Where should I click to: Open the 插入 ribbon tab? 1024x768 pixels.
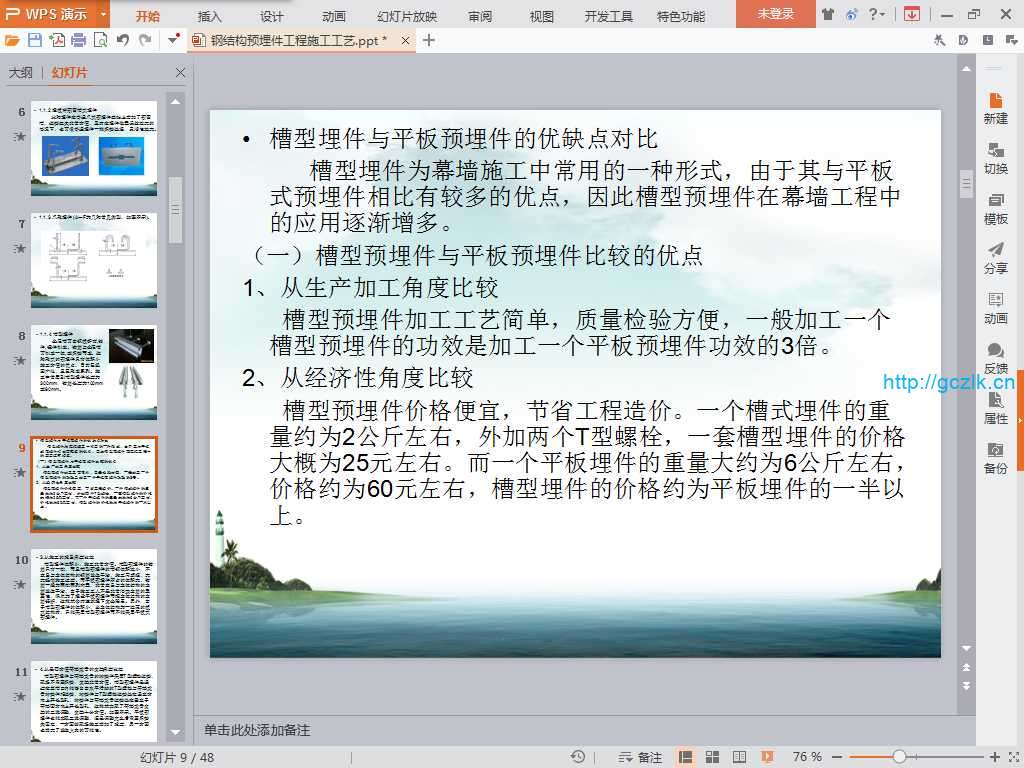pos(210,16)
